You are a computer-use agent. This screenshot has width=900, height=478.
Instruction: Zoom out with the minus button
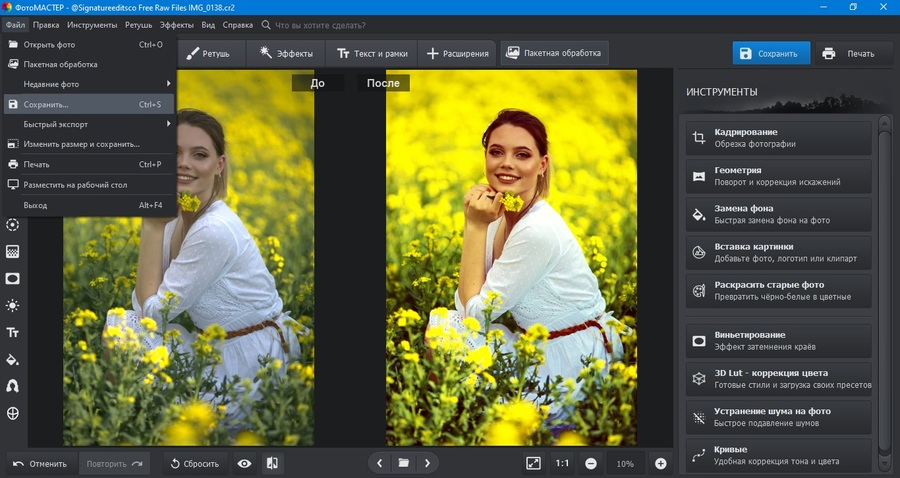point(591,464)
